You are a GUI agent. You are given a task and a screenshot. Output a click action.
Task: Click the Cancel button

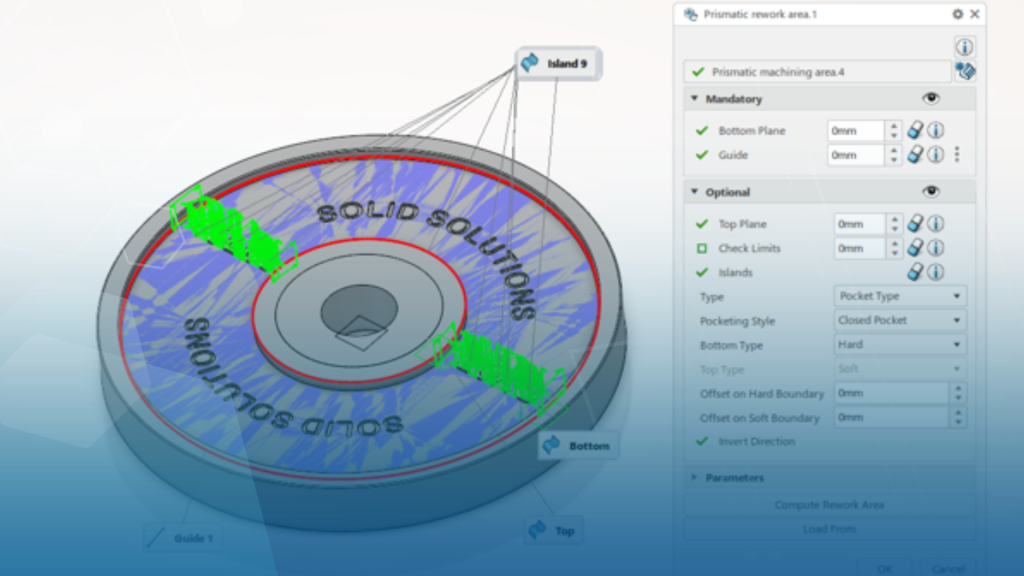coord(948,569)
